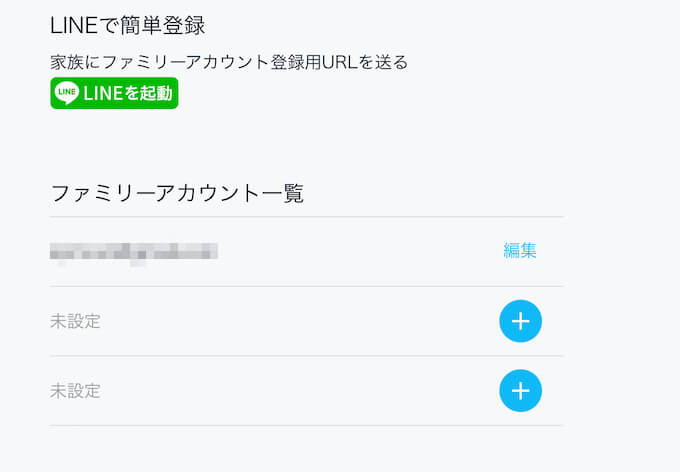Select the first unset family account row
Viewport: 680px width, 472px height.
(x=307, y=321)
